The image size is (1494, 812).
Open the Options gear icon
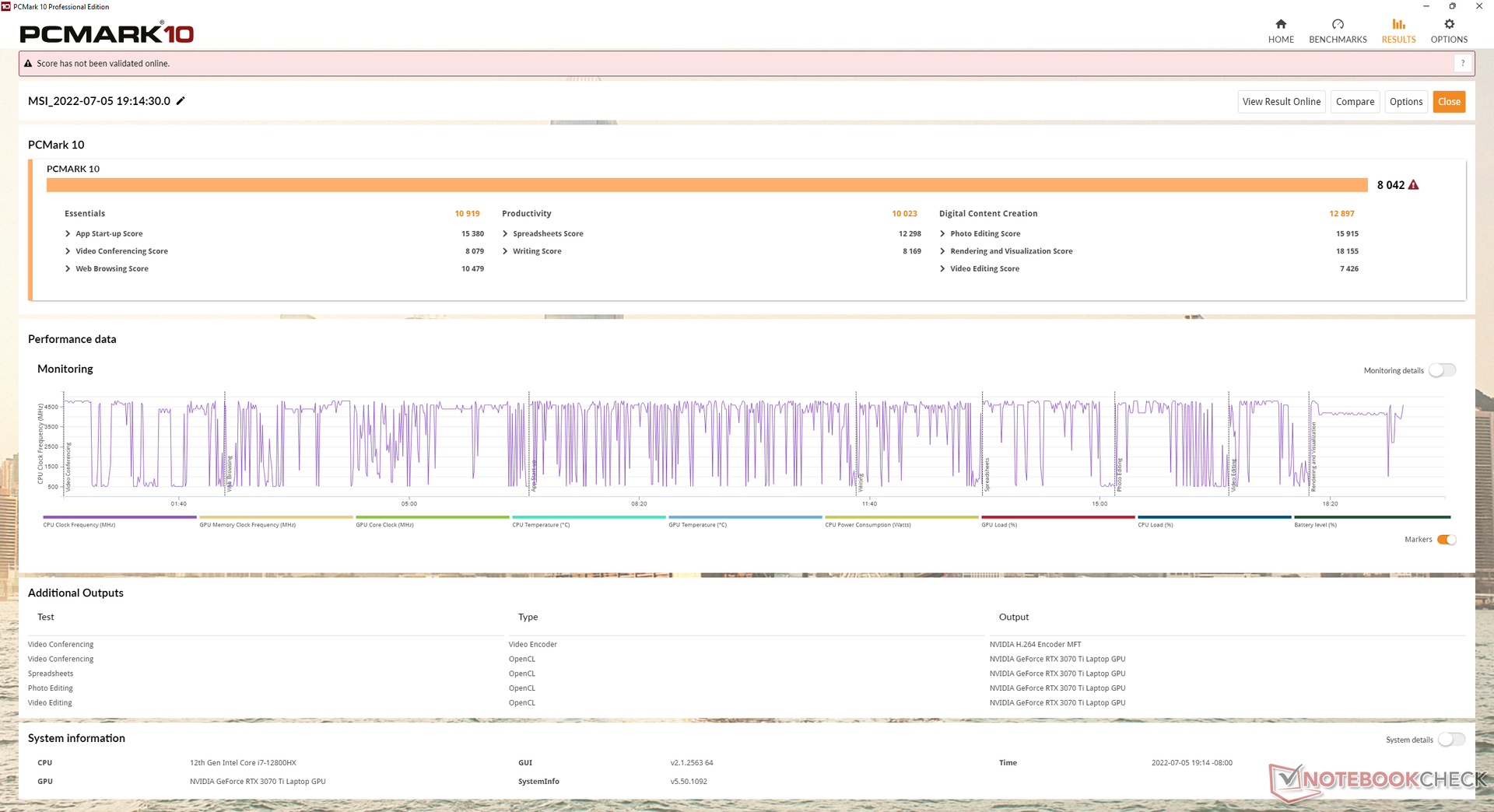1449,25
